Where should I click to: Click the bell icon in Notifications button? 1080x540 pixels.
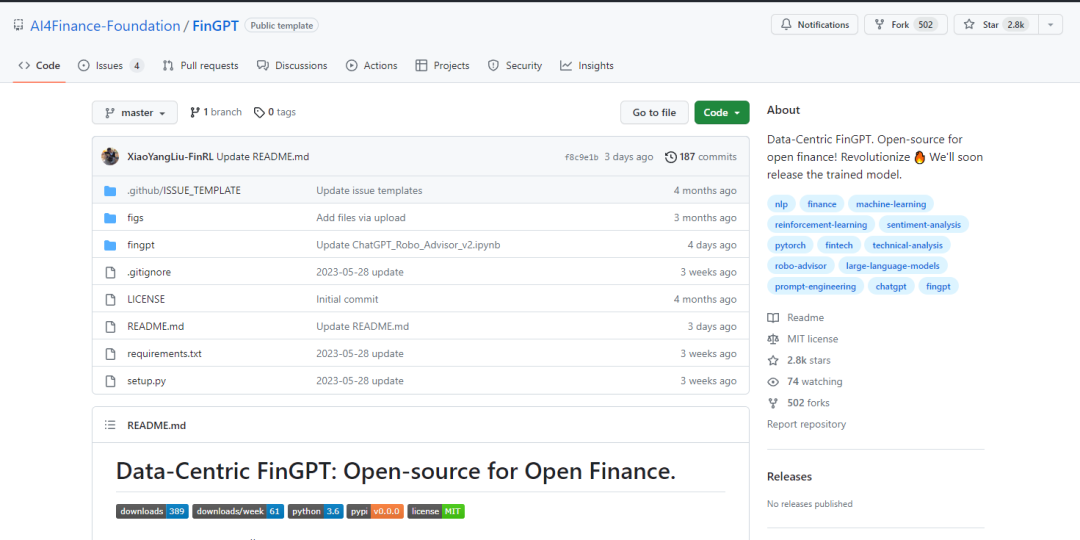786,25
